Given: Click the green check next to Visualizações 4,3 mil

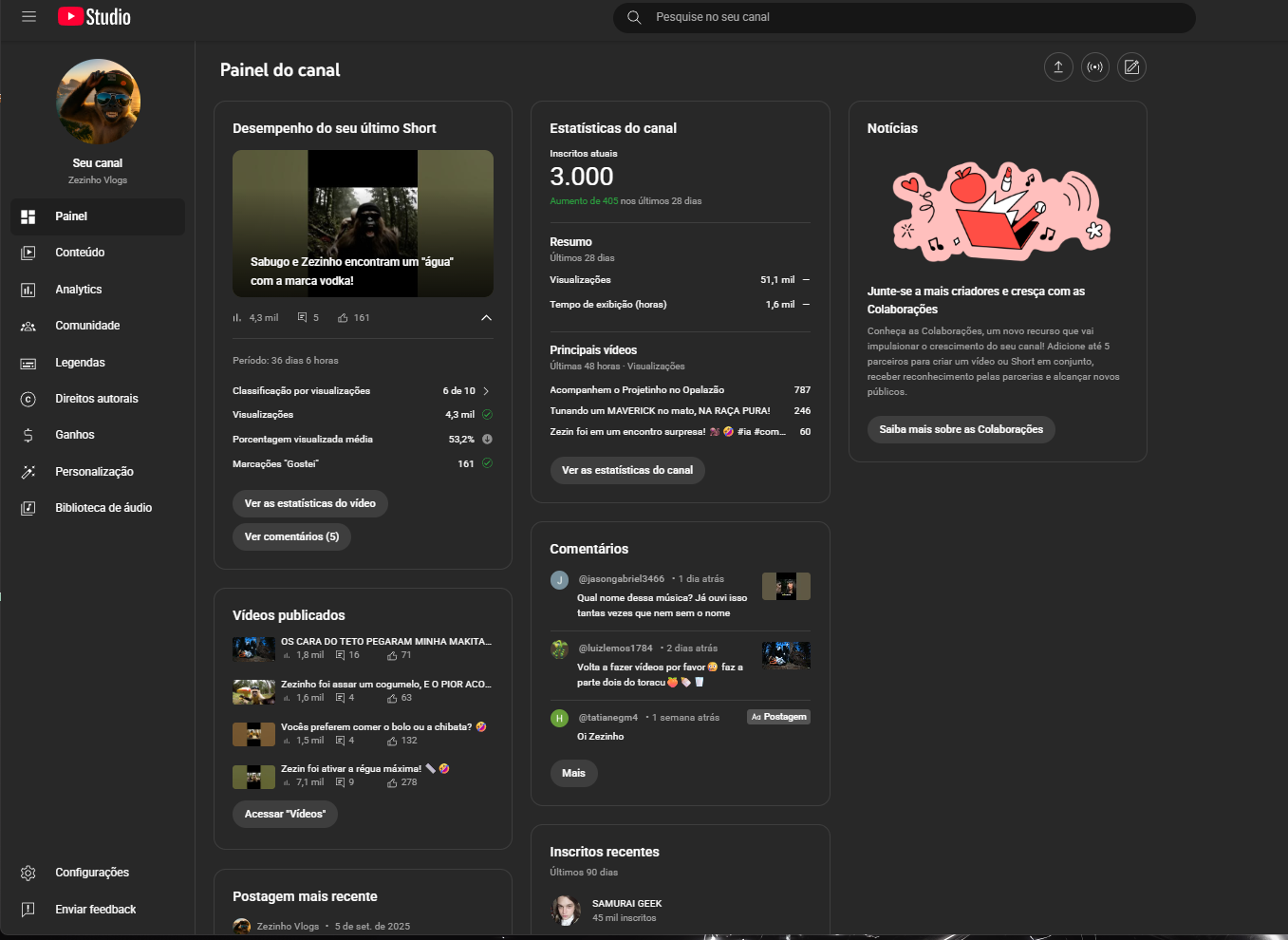Looking at the screenshot, I should pos(487,415).
